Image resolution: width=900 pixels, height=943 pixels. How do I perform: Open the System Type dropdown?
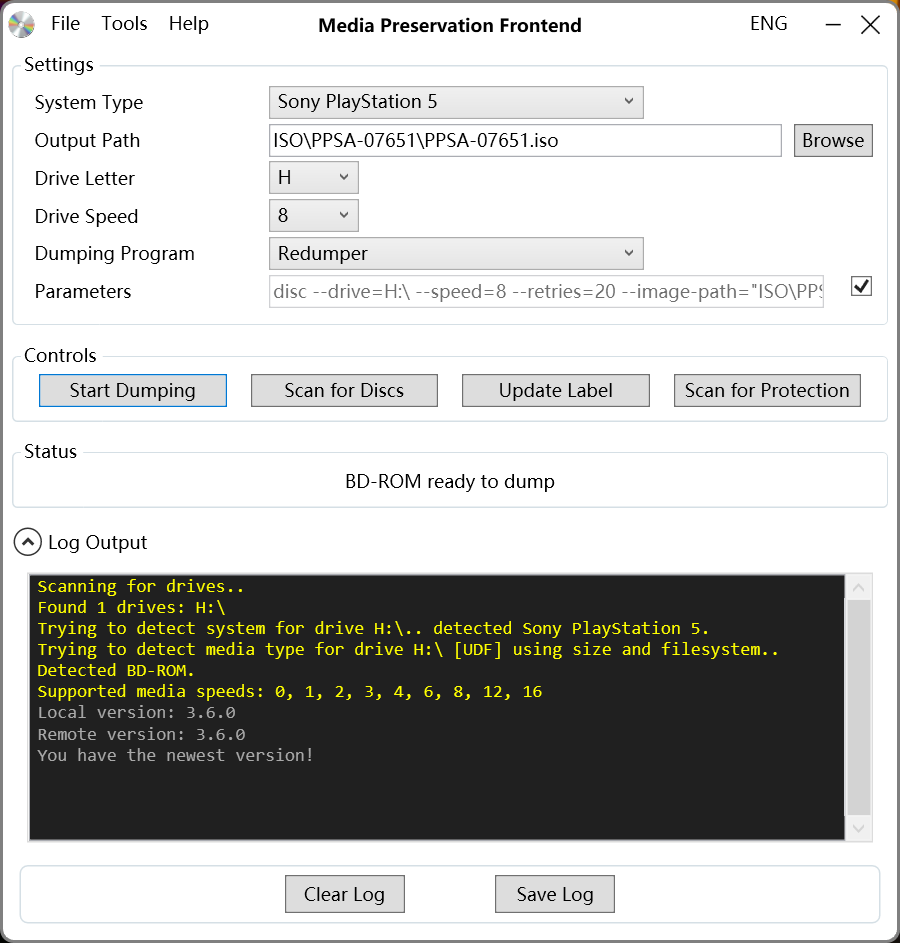pyautogui.click(x=456, y=102)
